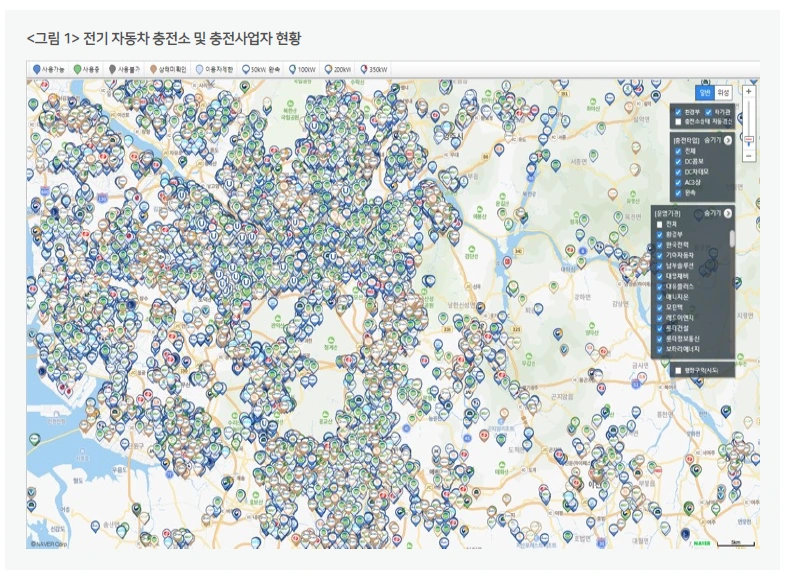
Task: Uncheck the 롯데건설 operator checkbox
Action: click(659, 329)
